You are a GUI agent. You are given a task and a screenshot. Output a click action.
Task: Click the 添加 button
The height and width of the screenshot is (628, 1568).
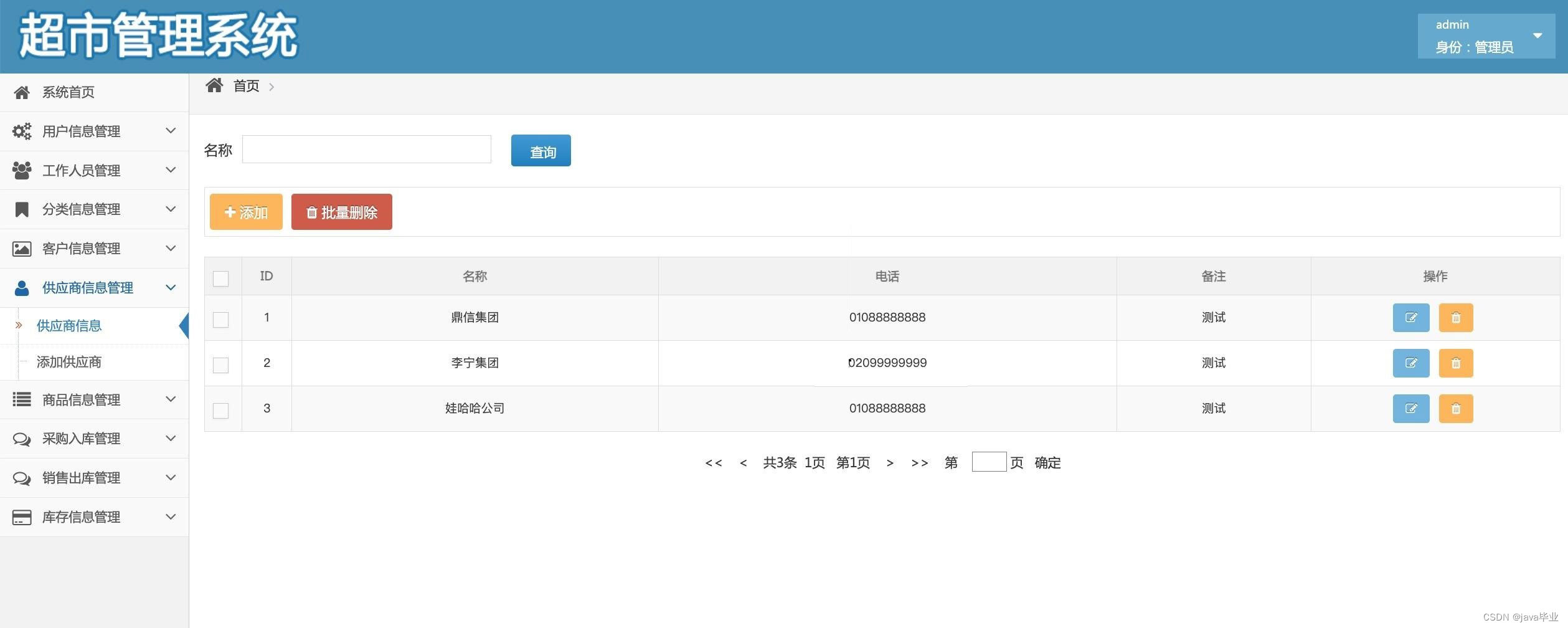coord(246,212)
